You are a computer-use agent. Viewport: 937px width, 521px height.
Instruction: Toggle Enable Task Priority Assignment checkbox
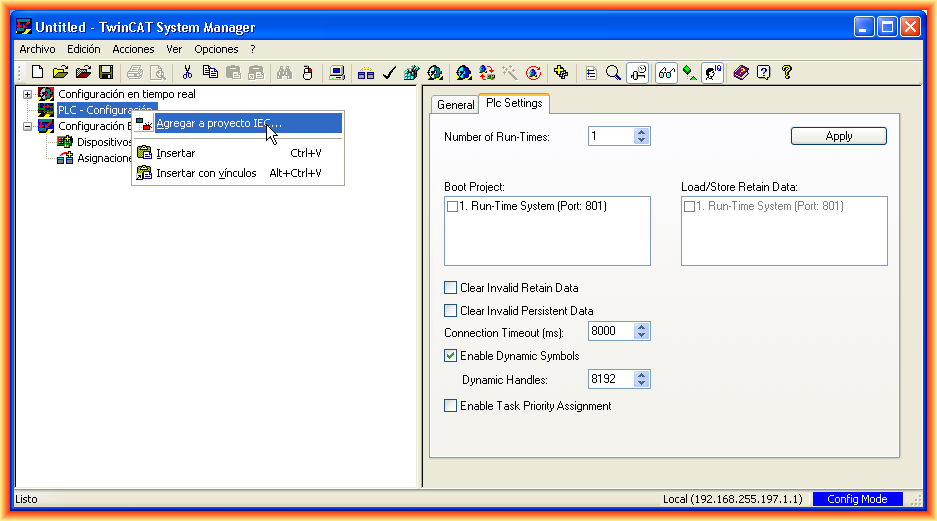[x=450, y=406]
